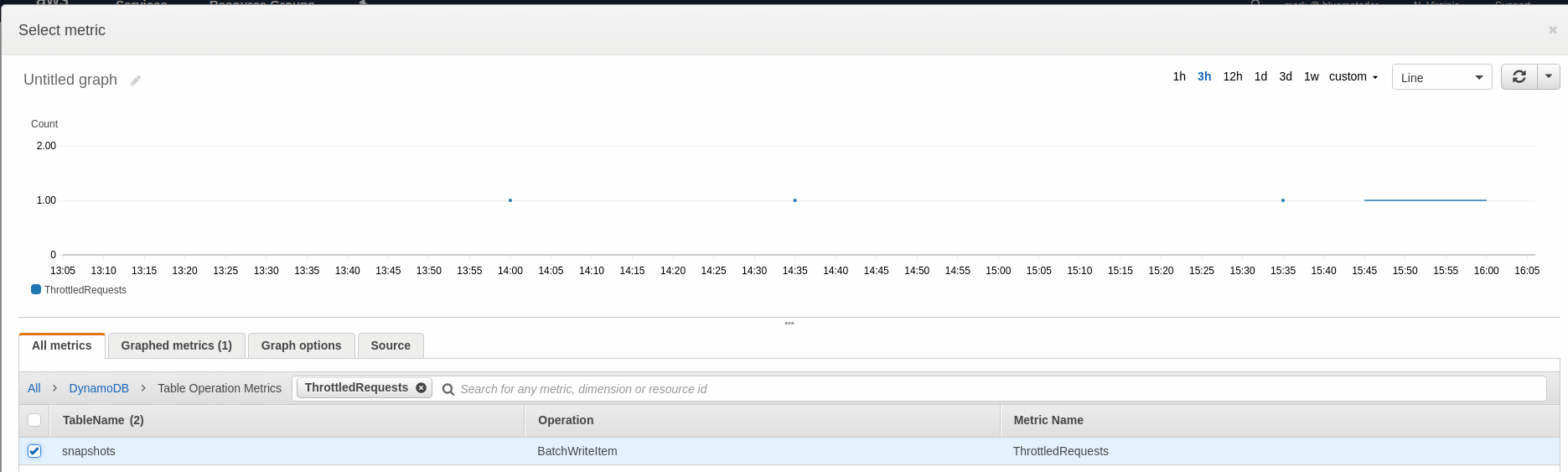The width and height of the screenshot is (1568, 472).
Task: Open the Line graph type dropdown
Action: (x=1441, y=77)
